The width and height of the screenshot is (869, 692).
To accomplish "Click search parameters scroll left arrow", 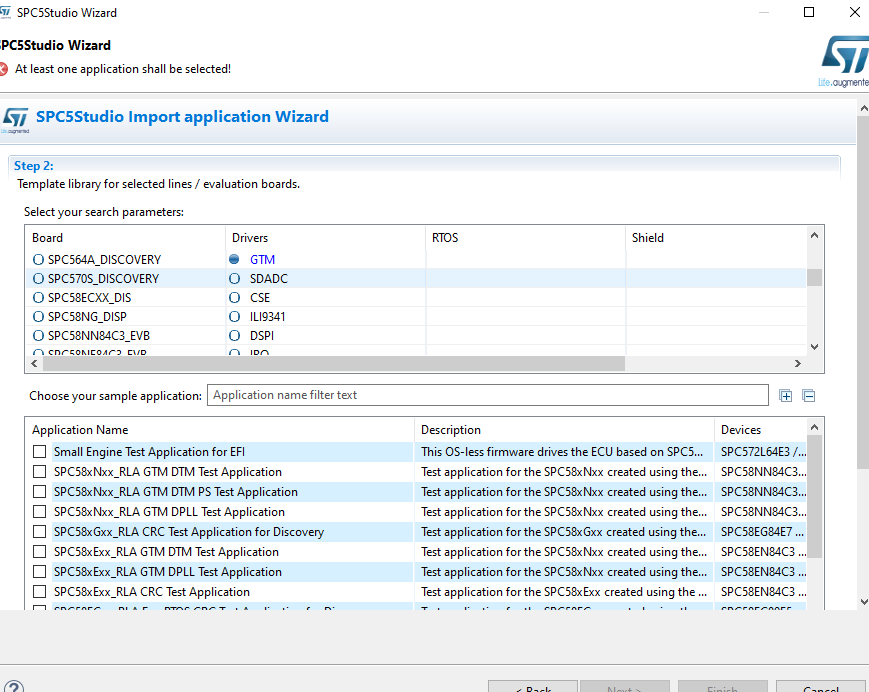I will coord(34,363).
